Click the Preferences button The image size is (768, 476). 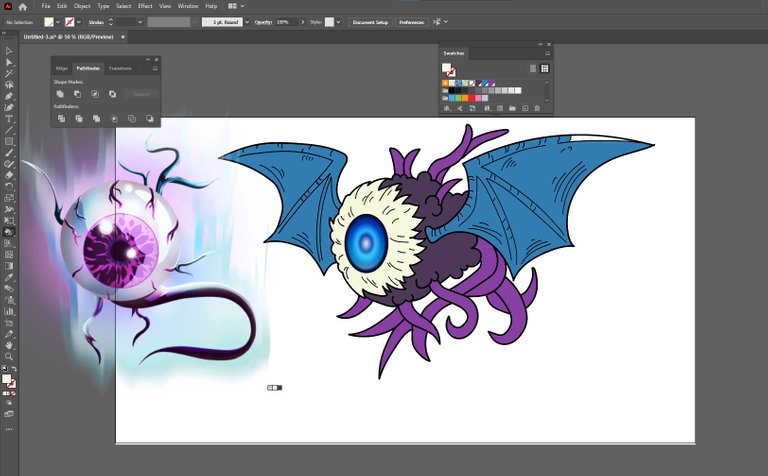pyautogui.click(x=411, y=22)
